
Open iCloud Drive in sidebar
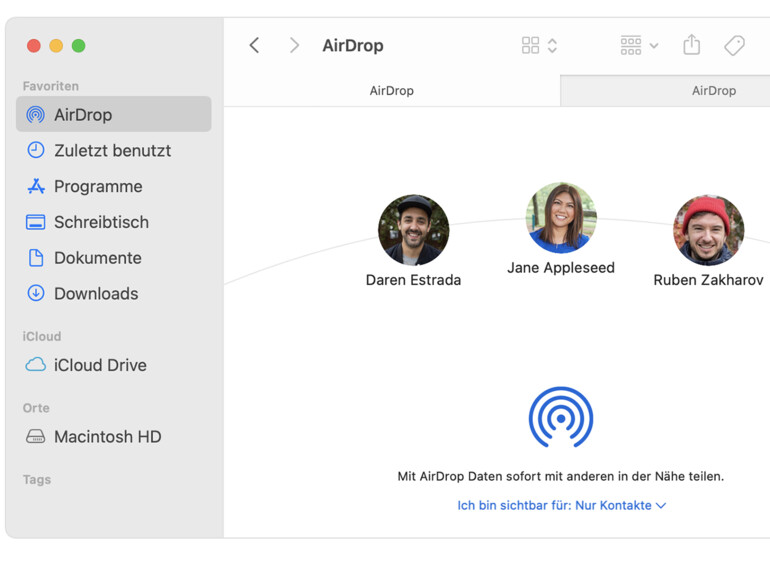point(100,365)
